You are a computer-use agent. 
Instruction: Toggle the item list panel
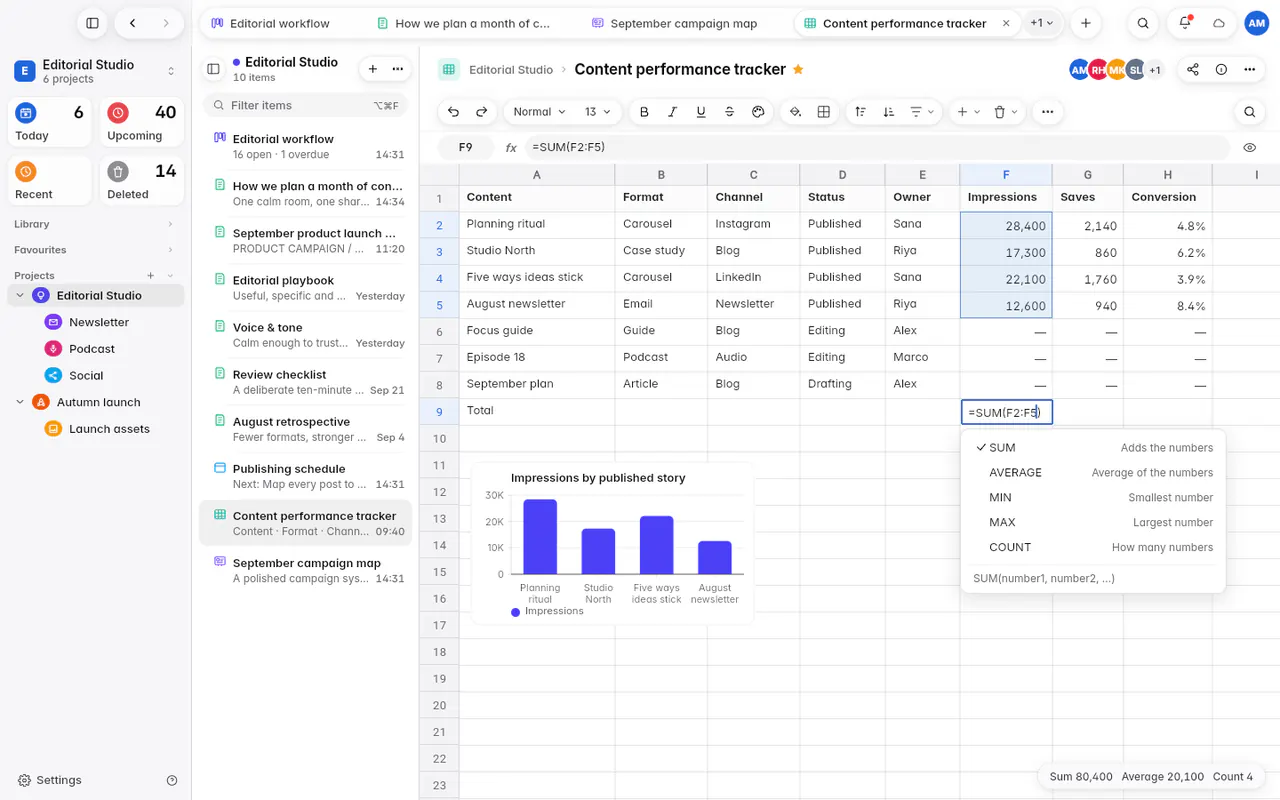tap(213, 69)
